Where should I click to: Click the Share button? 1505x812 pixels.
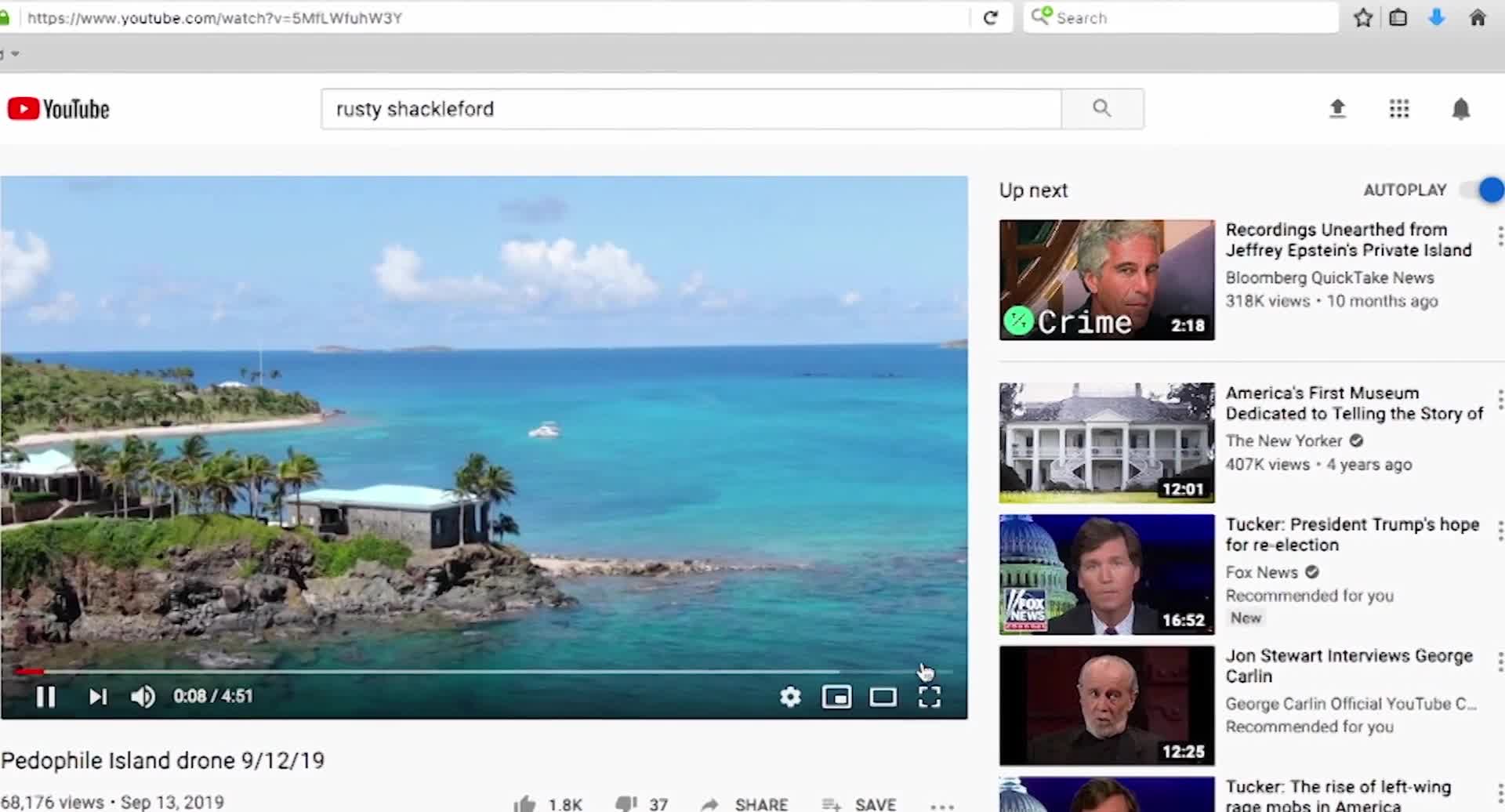coord(745,804)
